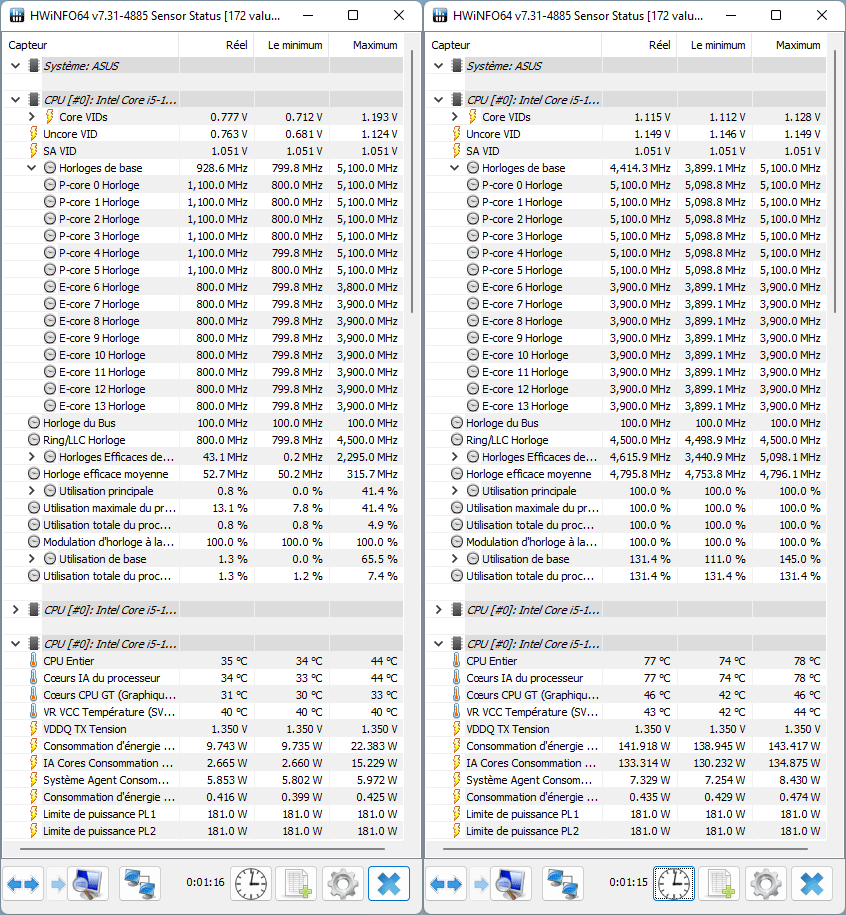Image resolution: width=846 pixels, height=915 pixels.
Task: Collapse Système: ASUS group in left window
Action: (x=16, y=66)
